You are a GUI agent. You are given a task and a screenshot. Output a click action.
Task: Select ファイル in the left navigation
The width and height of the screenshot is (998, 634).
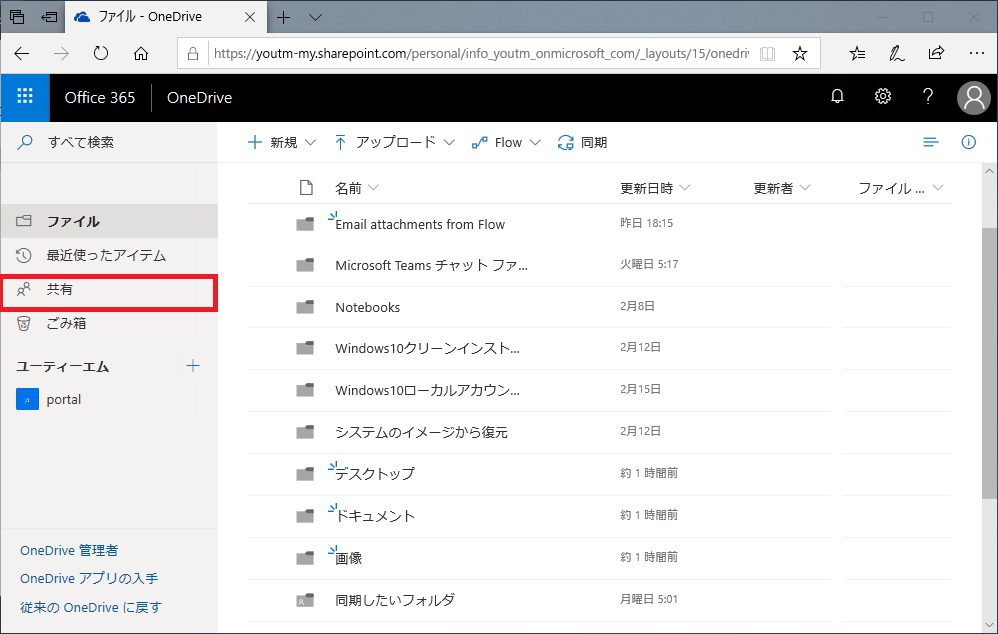109,221
